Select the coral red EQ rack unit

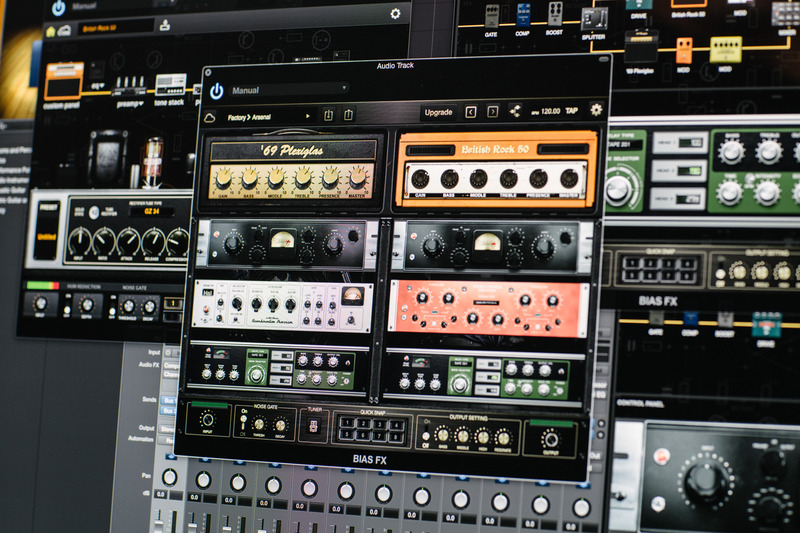coord(488,309)
